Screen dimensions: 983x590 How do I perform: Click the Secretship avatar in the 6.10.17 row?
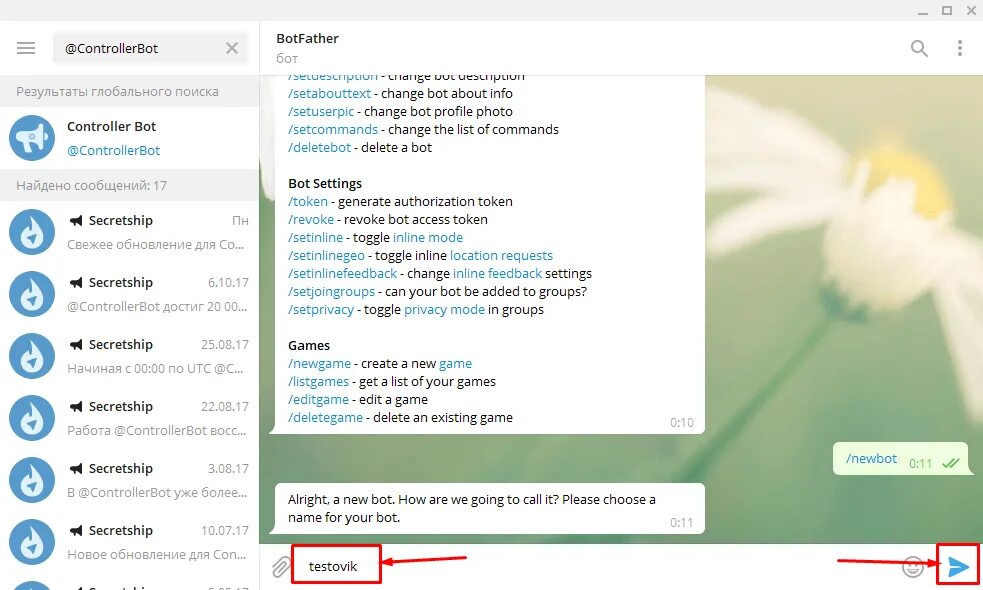(x=32, y=294)
